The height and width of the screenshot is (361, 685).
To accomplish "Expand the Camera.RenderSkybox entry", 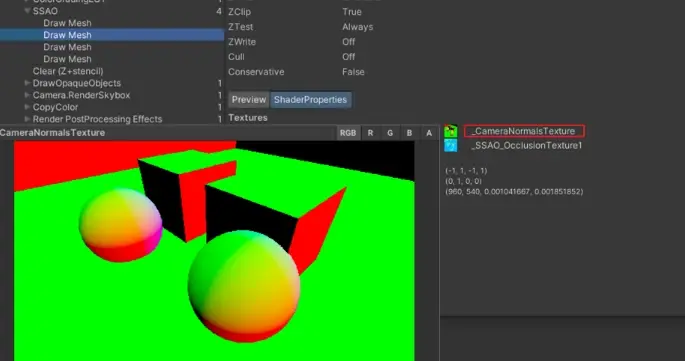I will (27, 95).
